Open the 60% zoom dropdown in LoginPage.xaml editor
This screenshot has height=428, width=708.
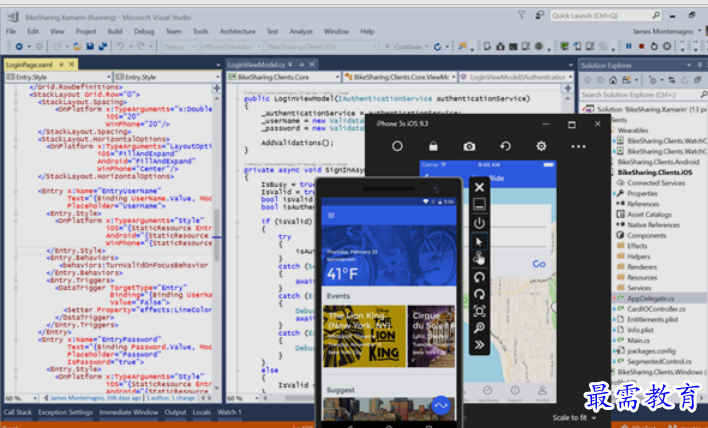[20, 398]
